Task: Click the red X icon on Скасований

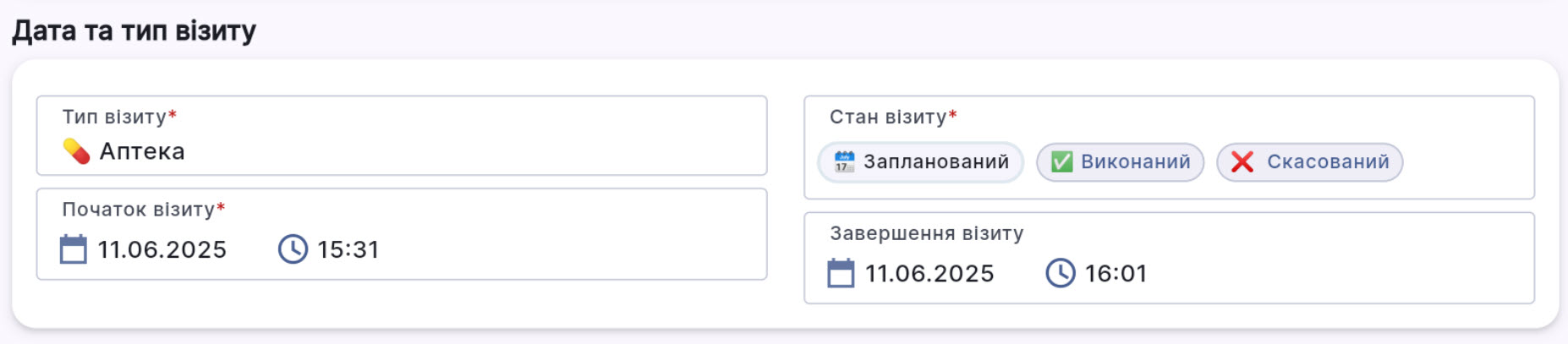Action: pos(1242,162)
